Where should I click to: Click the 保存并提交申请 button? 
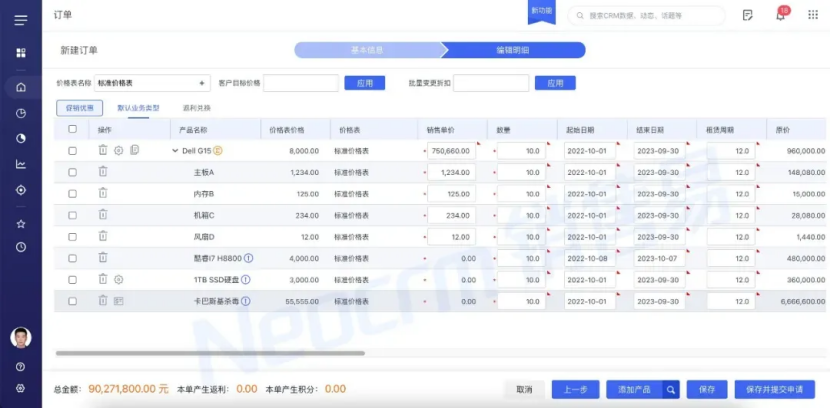point(774,389)
